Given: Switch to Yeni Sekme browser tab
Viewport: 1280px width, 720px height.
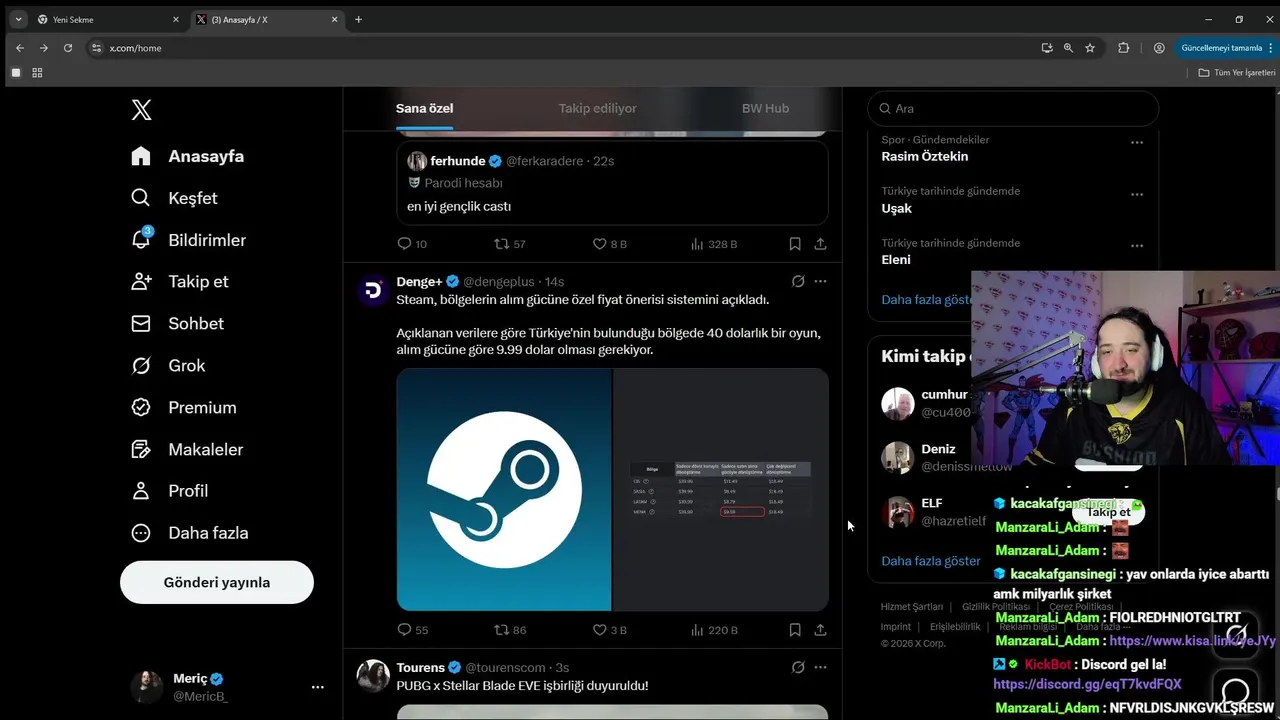Looking at the screenshot, I should pos(108,19).
